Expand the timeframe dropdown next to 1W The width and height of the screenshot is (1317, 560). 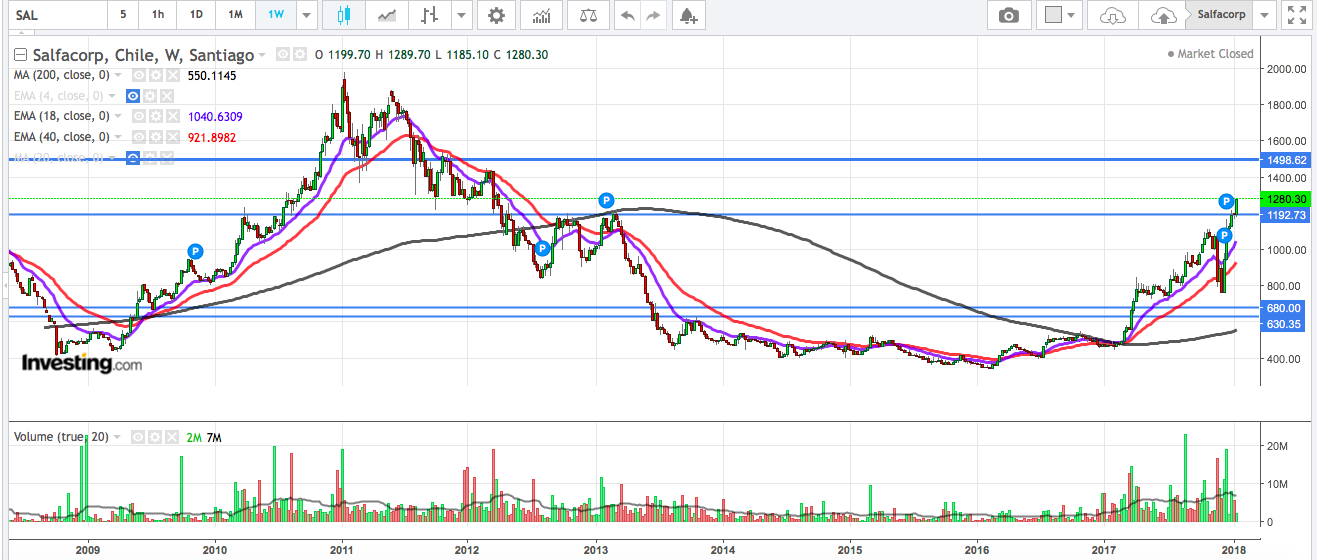pyautogui.click(x=306, y=15)
